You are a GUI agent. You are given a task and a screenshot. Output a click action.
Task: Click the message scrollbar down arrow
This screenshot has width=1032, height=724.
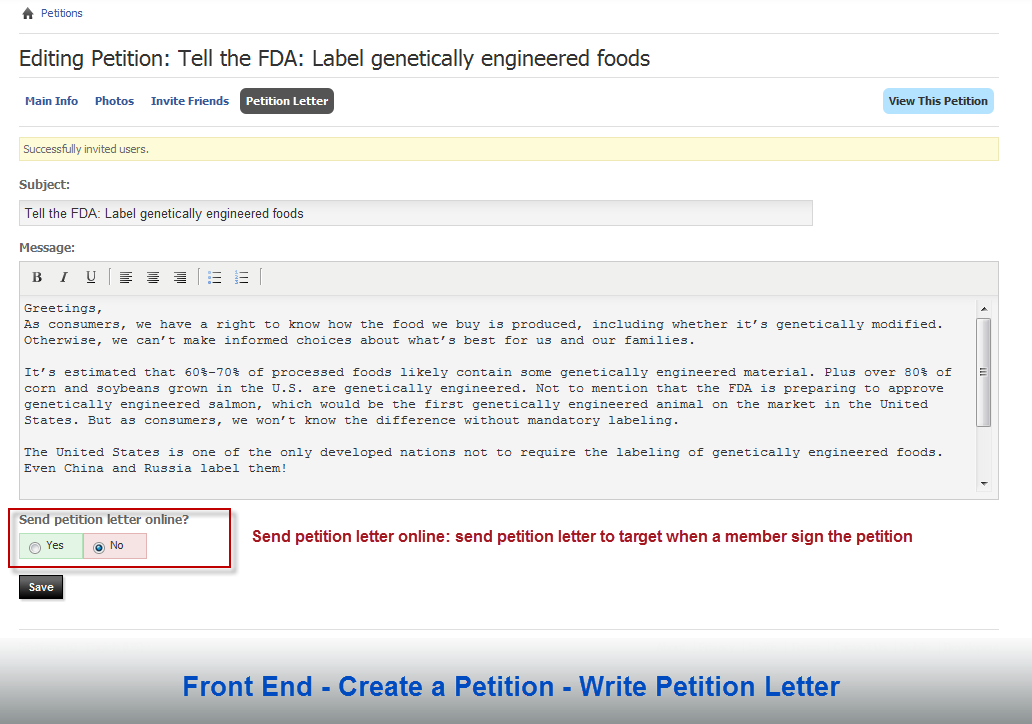[x=984, y=484]
